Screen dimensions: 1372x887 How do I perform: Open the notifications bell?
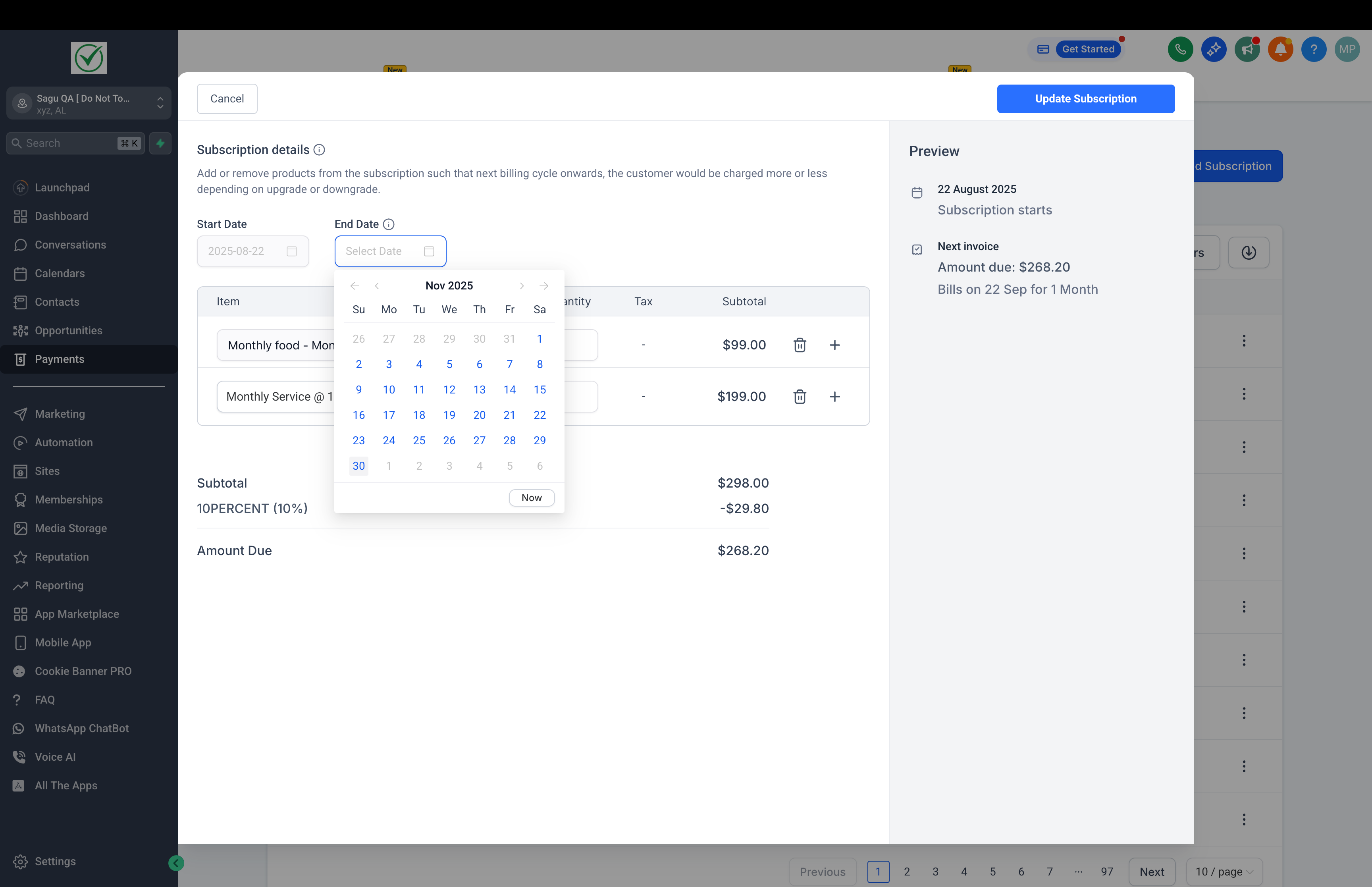(1280, 49)
